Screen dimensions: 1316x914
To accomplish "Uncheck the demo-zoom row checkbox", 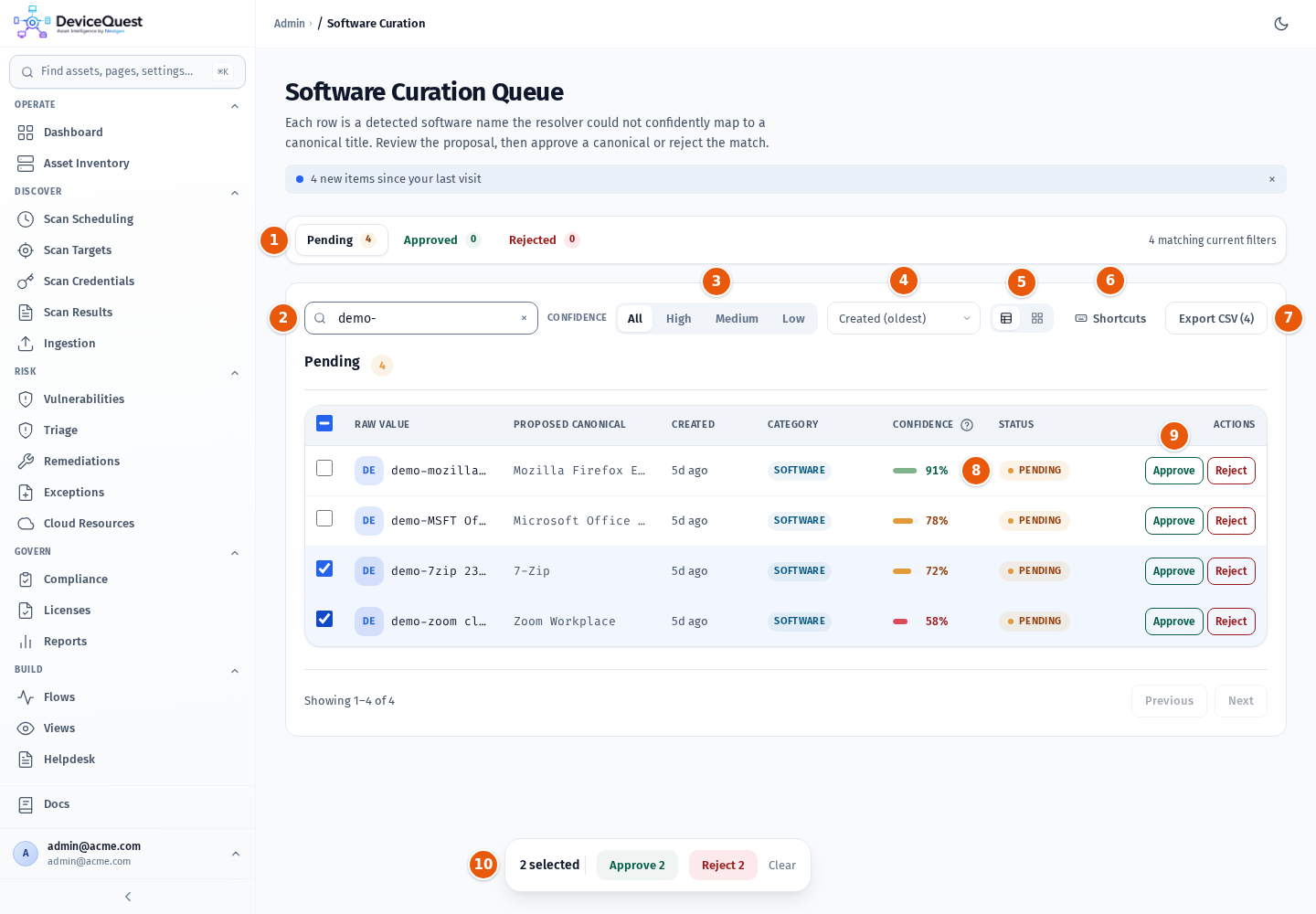I will coord(324,619).
